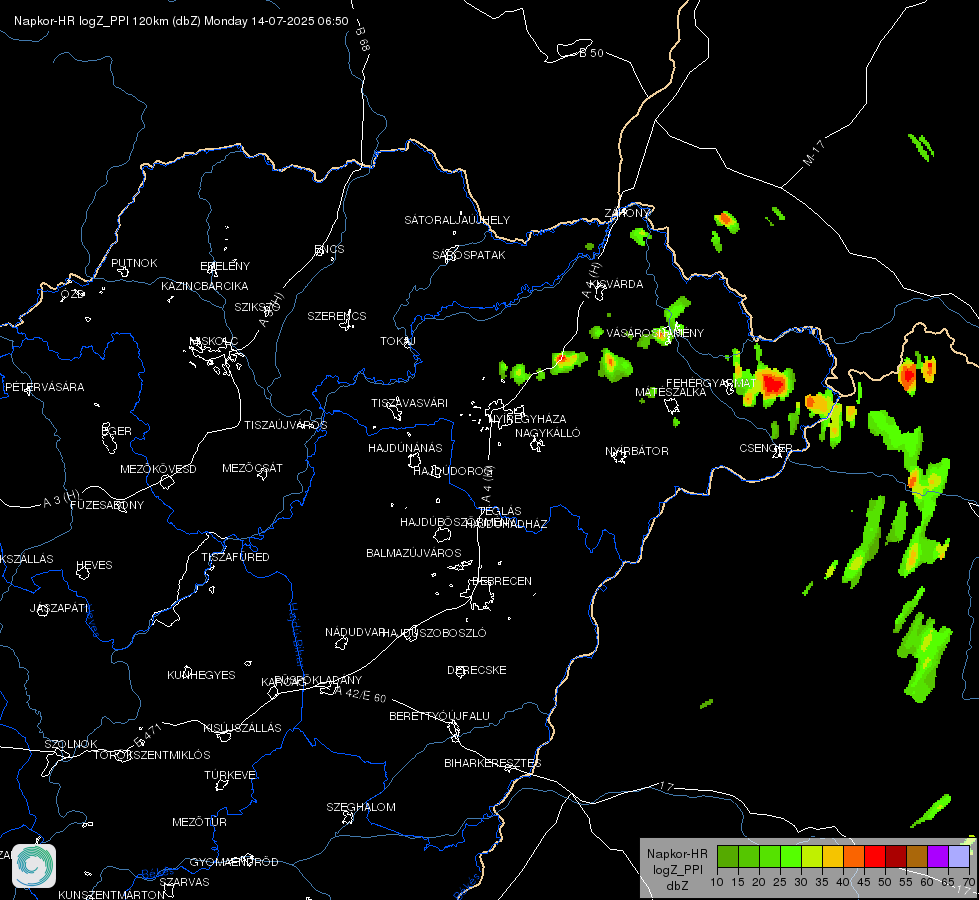The width and height of the screenshot is (979, 900).
Task: Click the SZOLNOK city label
Action: [71, 744]
